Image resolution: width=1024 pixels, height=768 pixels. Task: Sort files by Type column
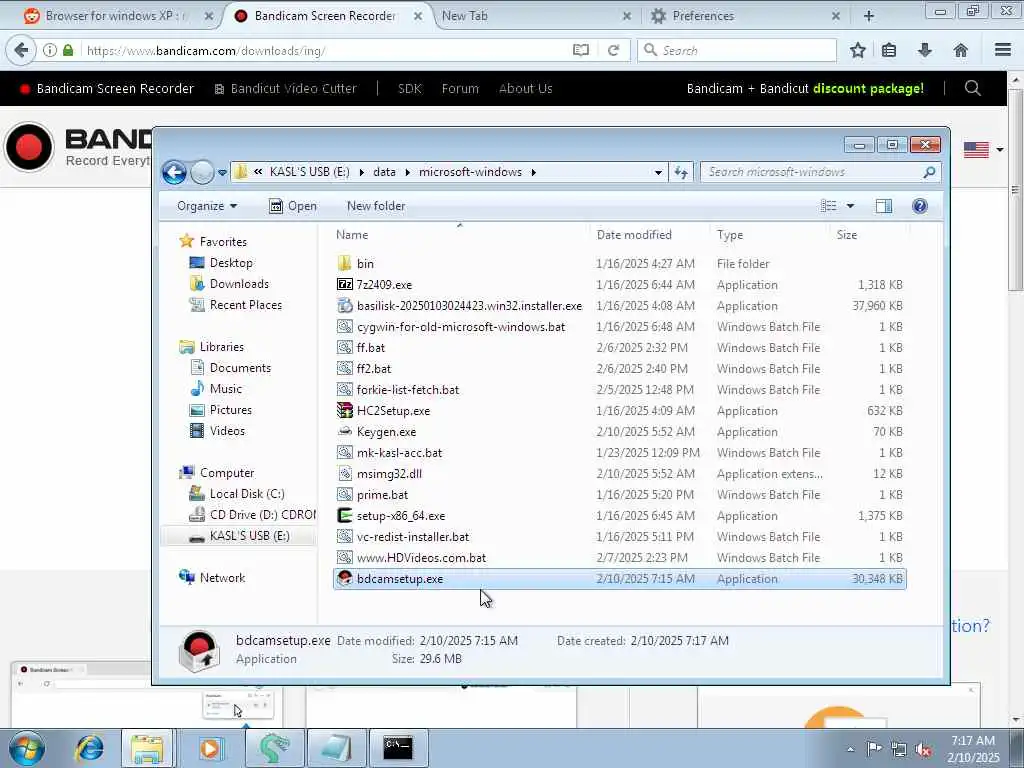point(771,234)
